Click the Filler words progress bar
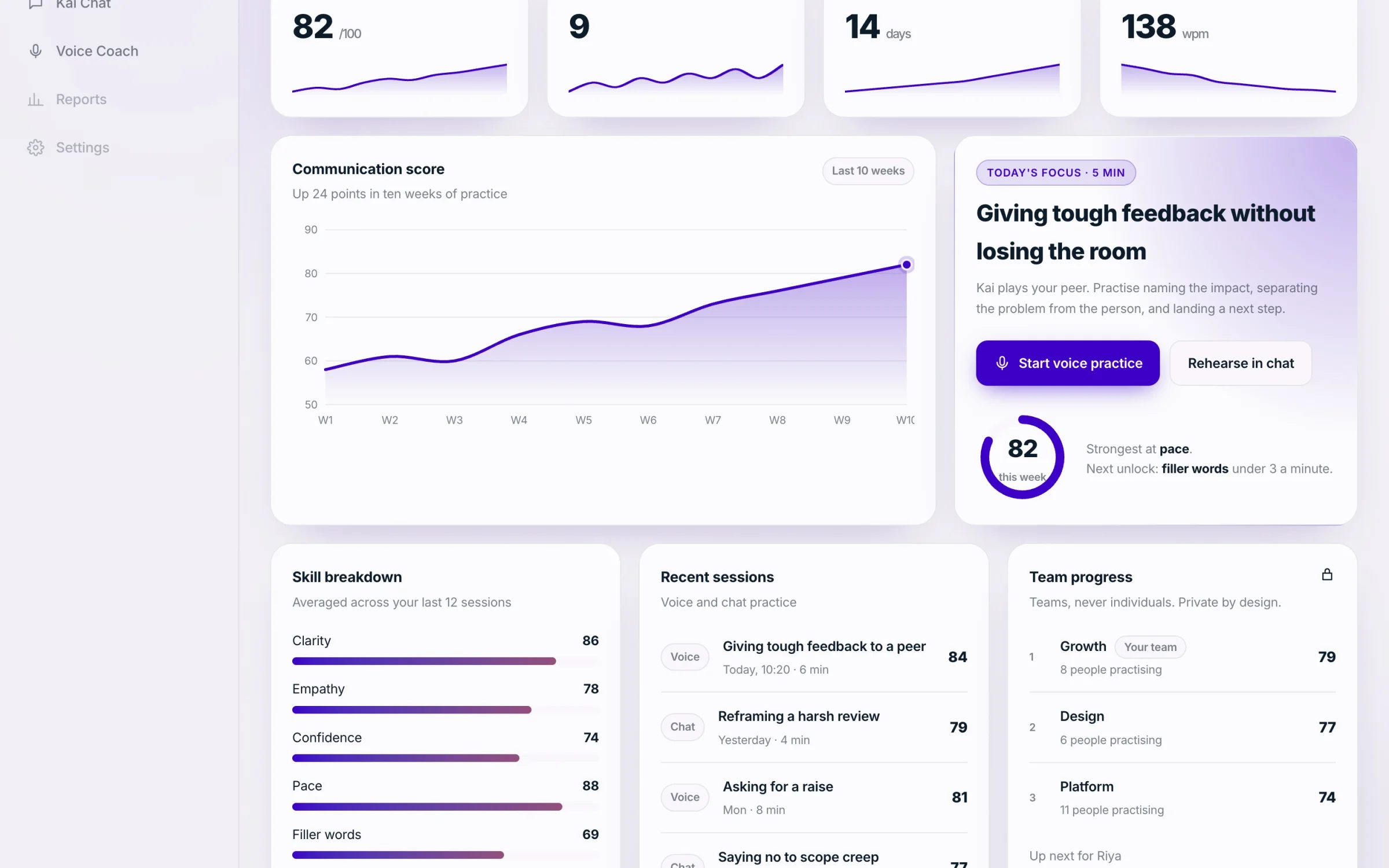The width and height of the screenshot is (1389, 868). (446, 855)
